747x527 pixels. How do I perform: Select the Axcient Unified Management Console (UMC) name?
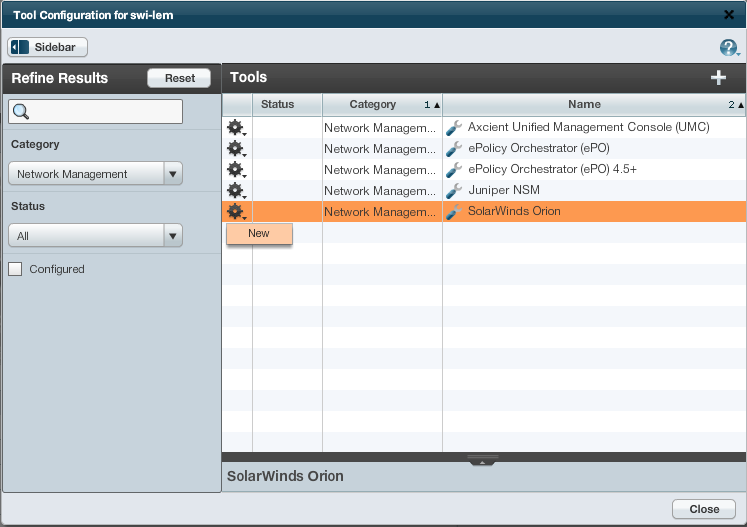588,127
